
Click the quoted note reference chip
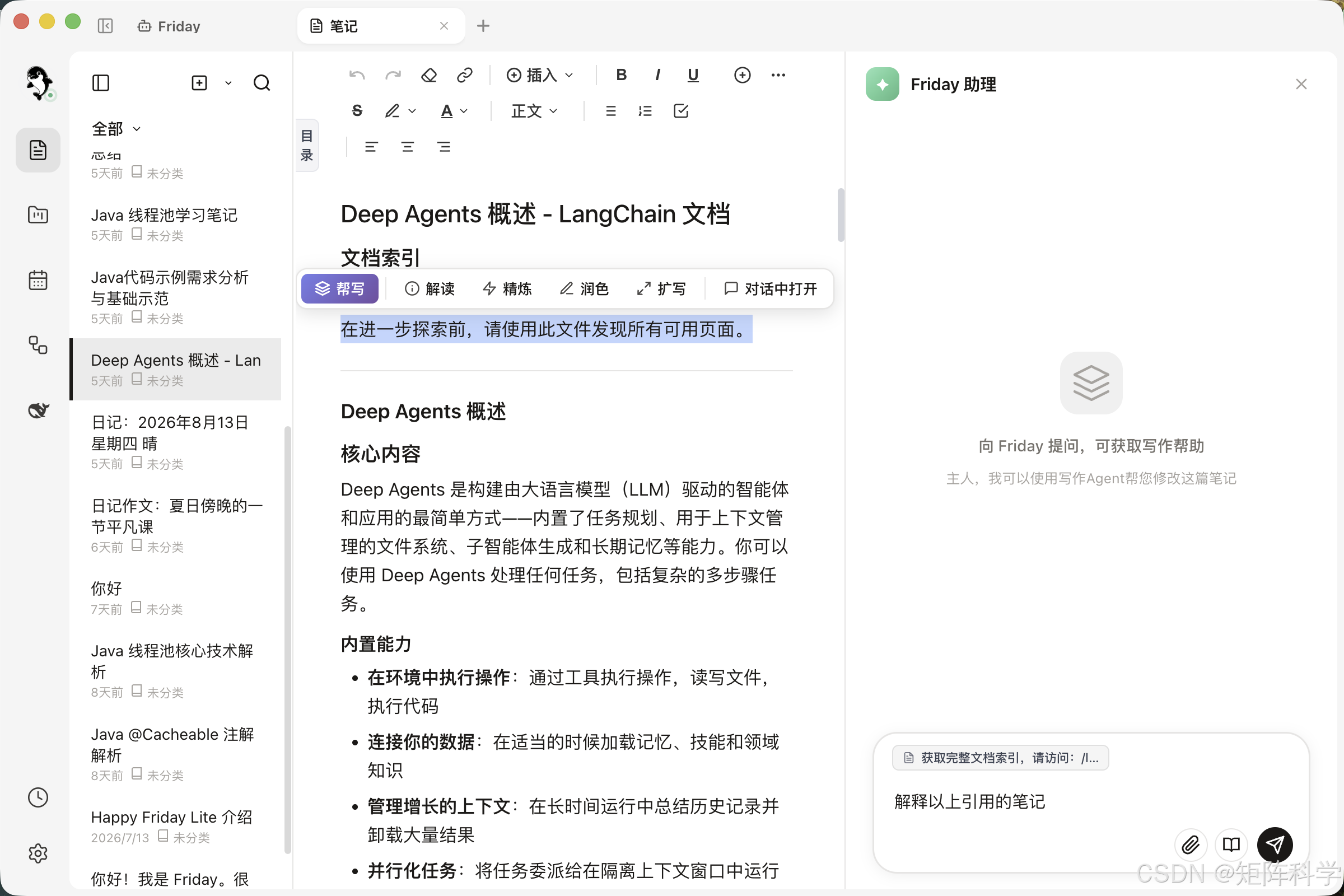tap(1000, 758)
